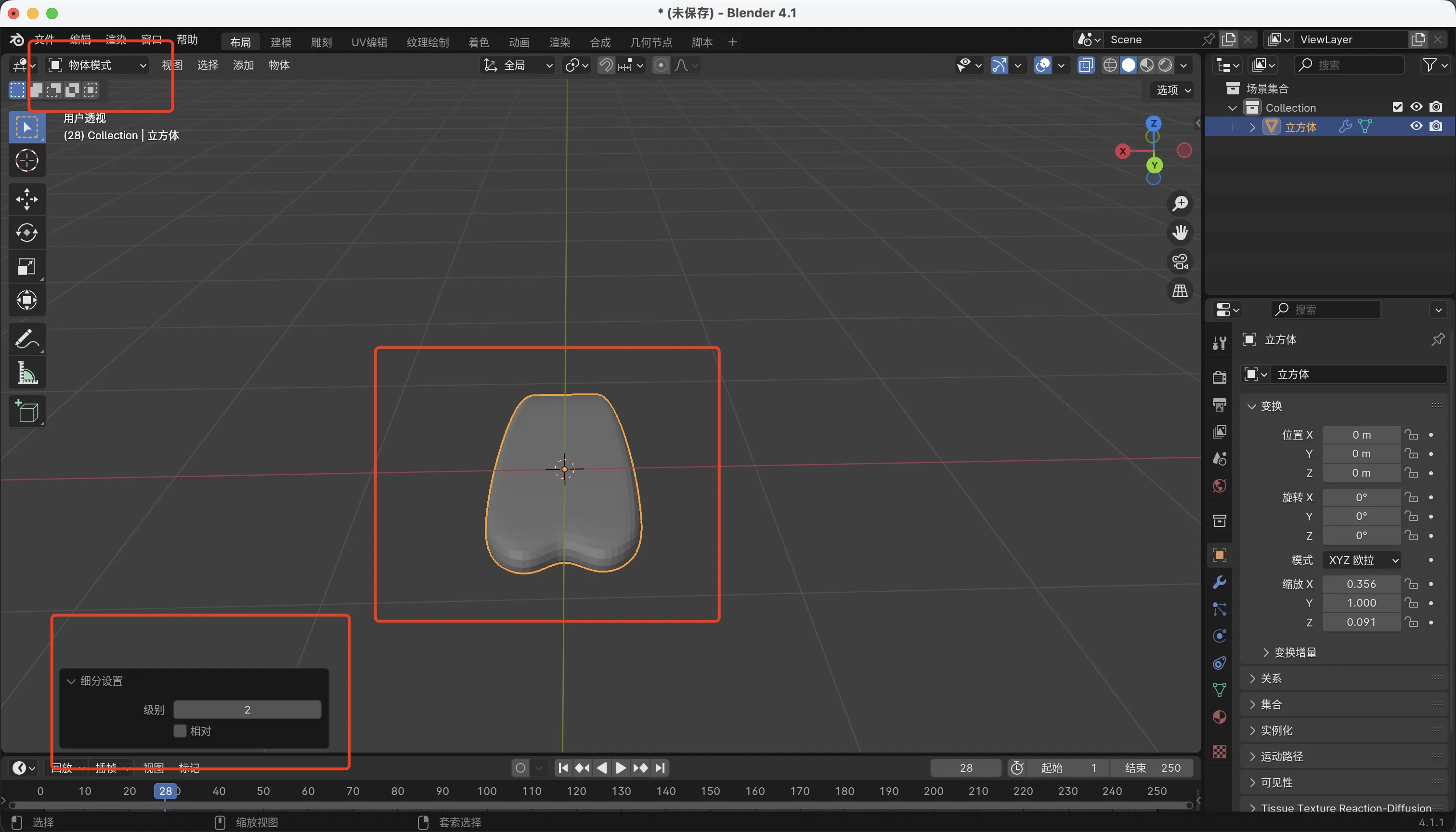Switch to the 雕刻 workspace tab
Image resolution: width=1456 pixels, height=832 pixels.
tap(321, 42)
